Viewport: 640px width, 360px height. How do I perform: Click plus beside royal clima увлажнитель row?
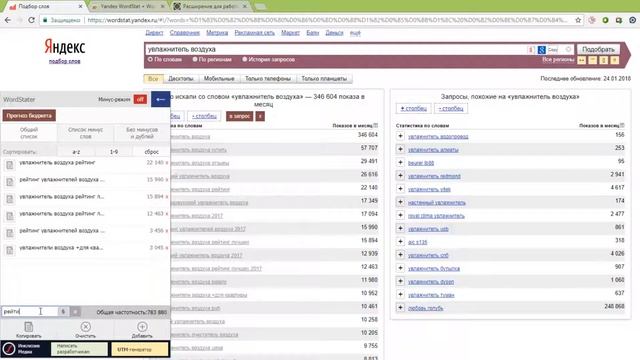[400, 216]
